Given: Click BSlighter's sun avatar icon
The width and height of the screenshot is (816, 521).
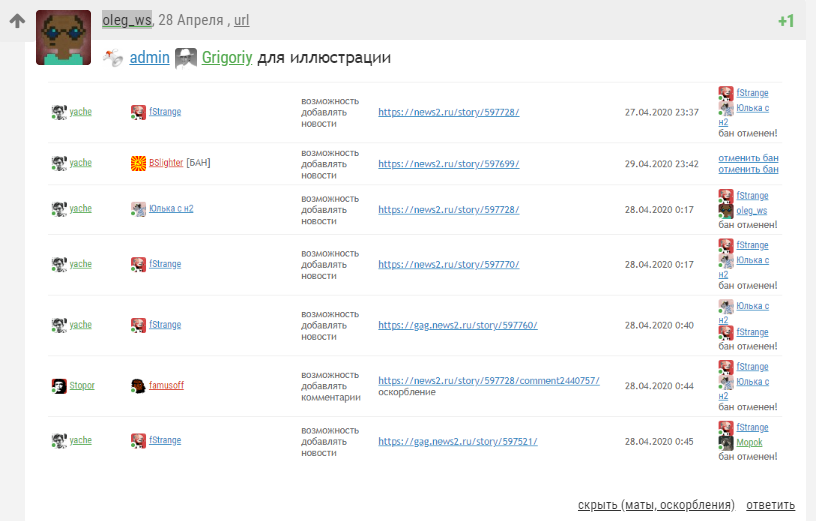Looking at the screenshot, I should (138, 163).
